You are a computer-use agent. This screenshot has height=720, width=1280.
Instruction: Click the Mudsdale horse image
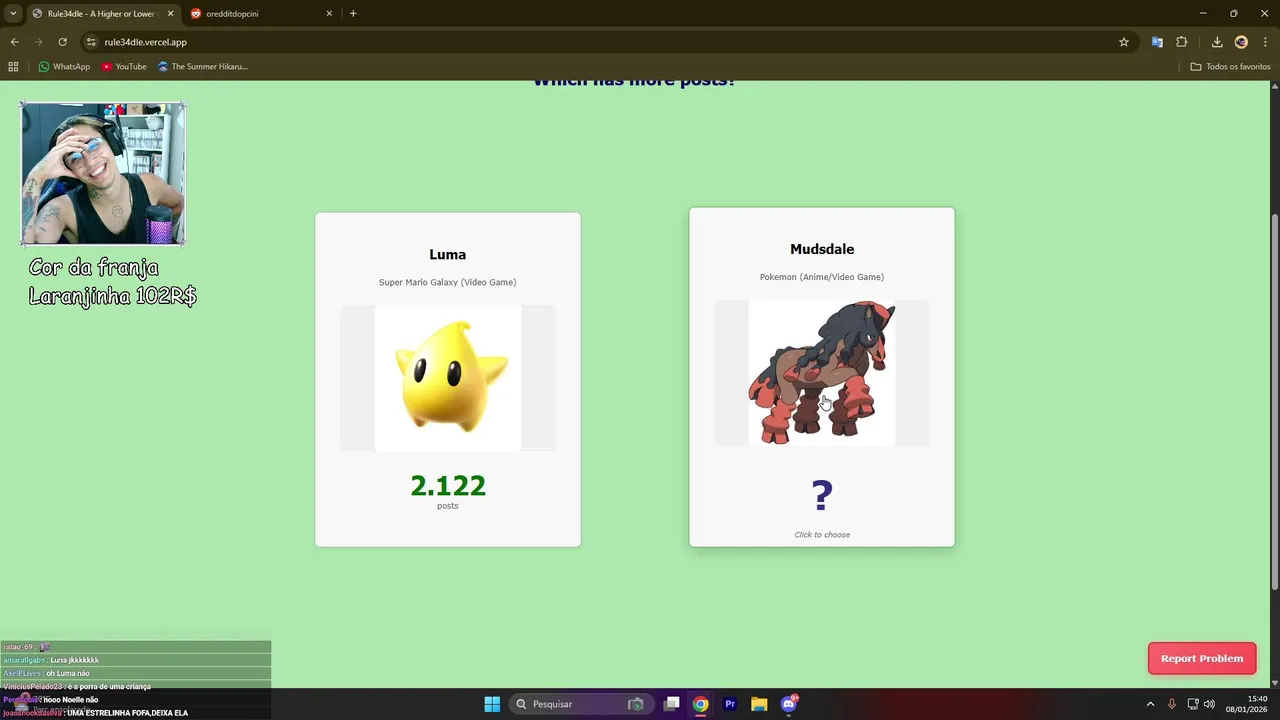[822, 373]
